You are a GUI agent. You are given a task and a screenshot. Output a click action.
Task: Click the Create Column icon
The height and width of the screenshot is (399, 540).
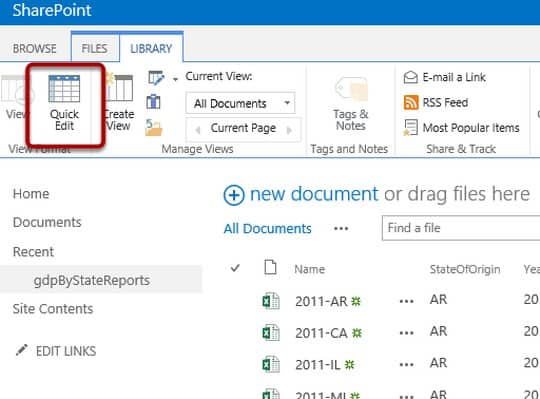pos(153,102)
